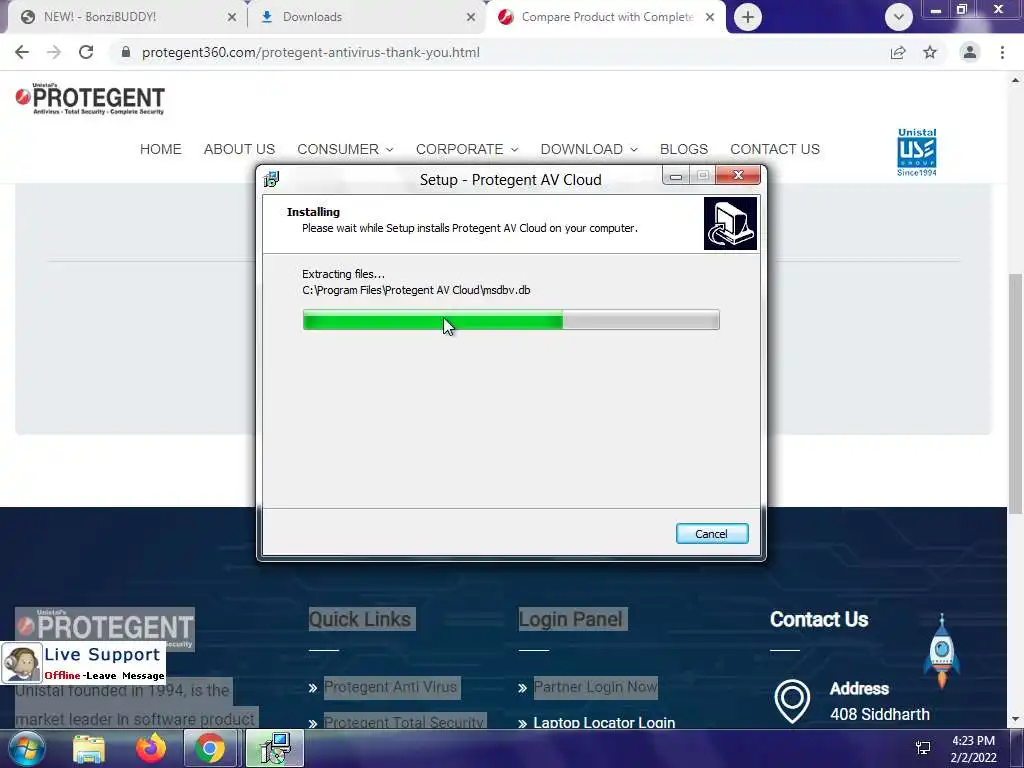The width and height of the screenshot is (1024, 768).
Task: Click the browser back arrow
Action: 22,52
